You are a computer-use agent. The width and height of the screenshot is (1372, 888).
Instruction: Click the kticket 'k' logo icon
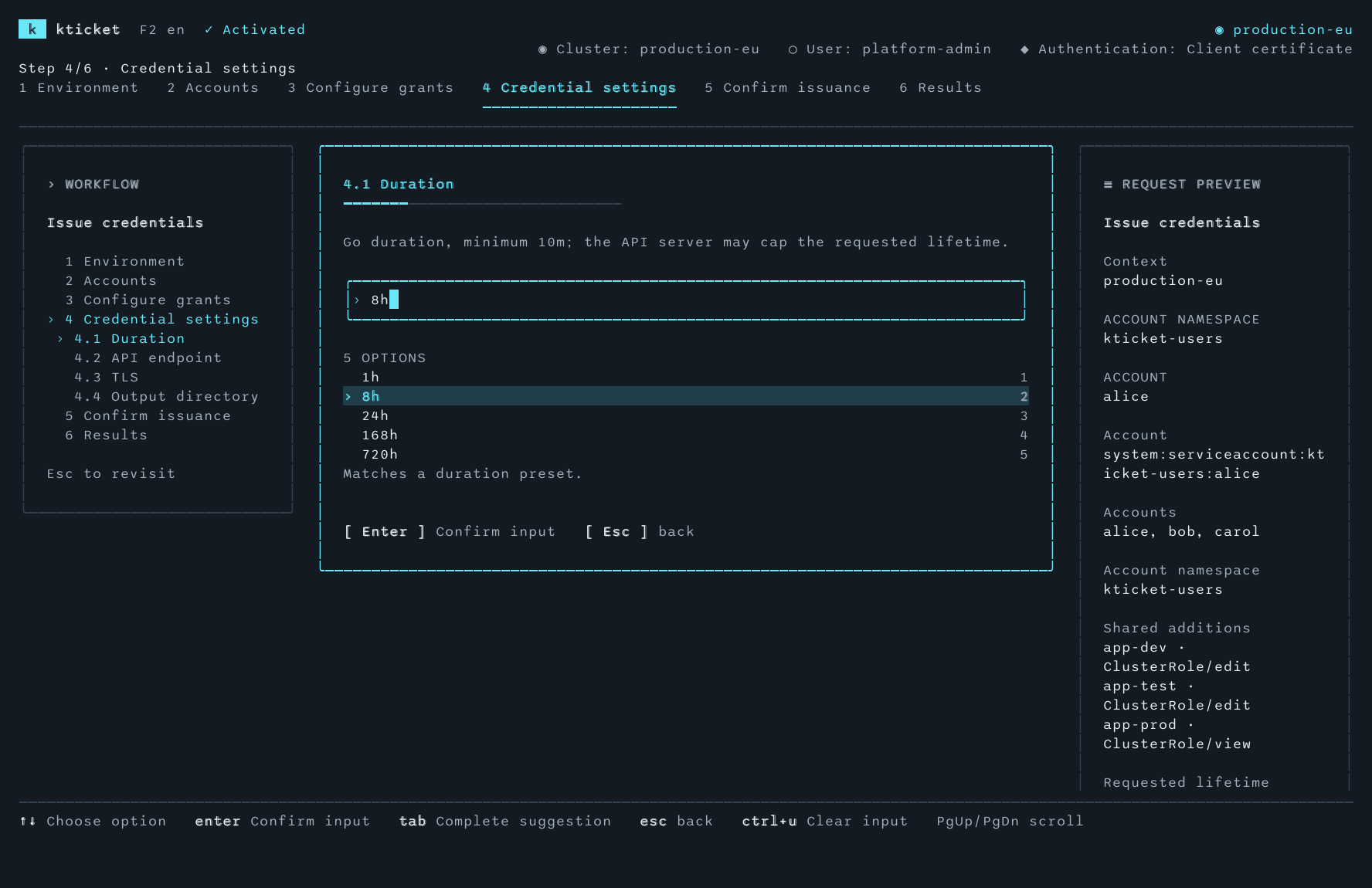[x=32, y=29]
